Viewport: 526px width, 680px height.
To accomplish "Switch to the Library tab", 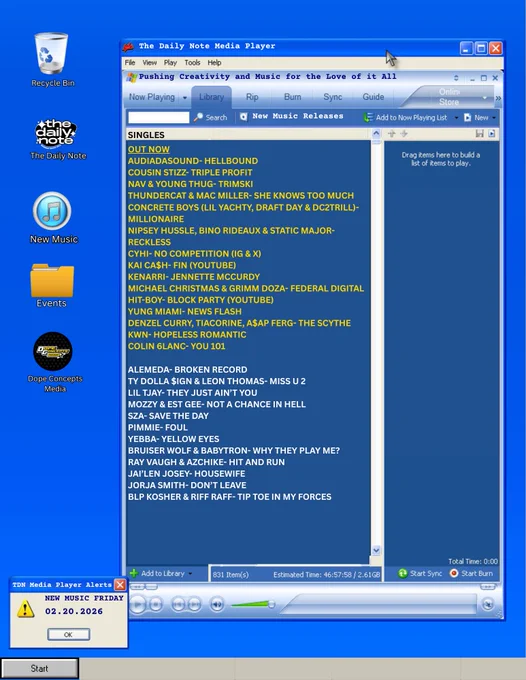I will (x=212, y=97).
